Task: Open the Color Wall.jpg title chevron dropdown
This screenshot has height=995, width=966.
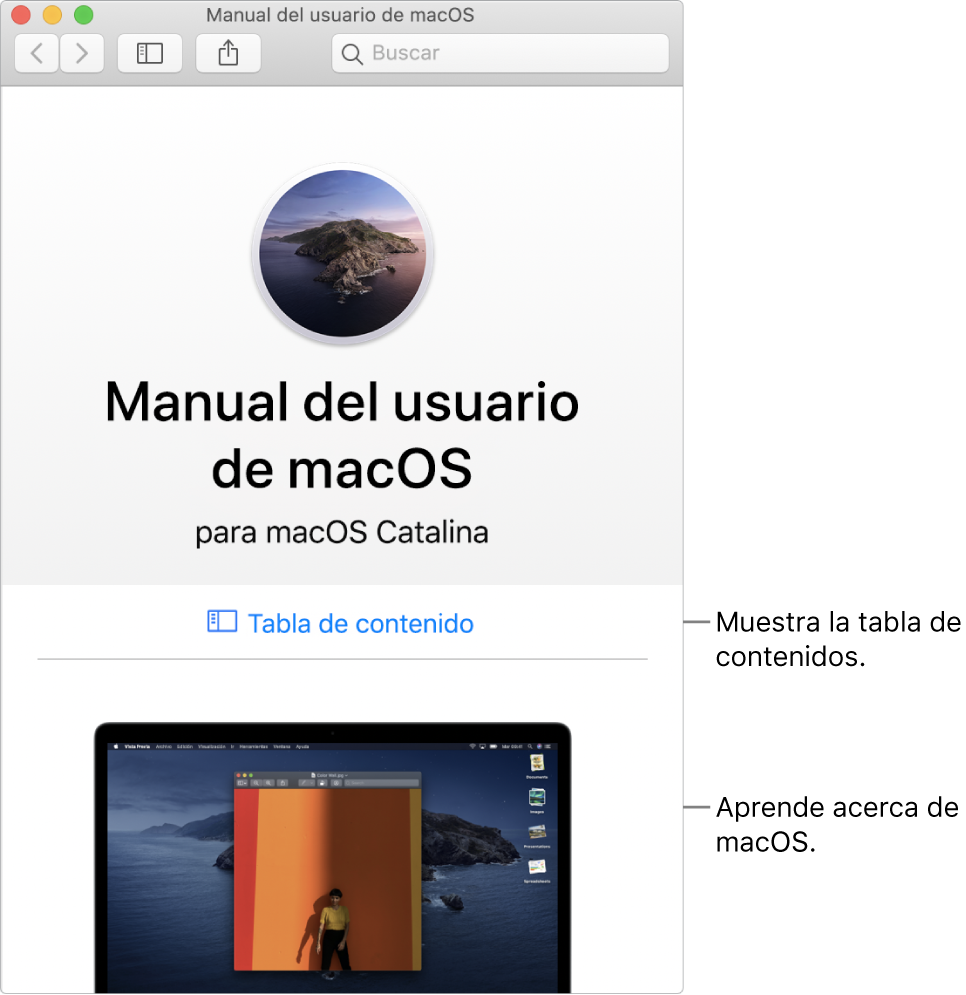Action: point(346,776)
